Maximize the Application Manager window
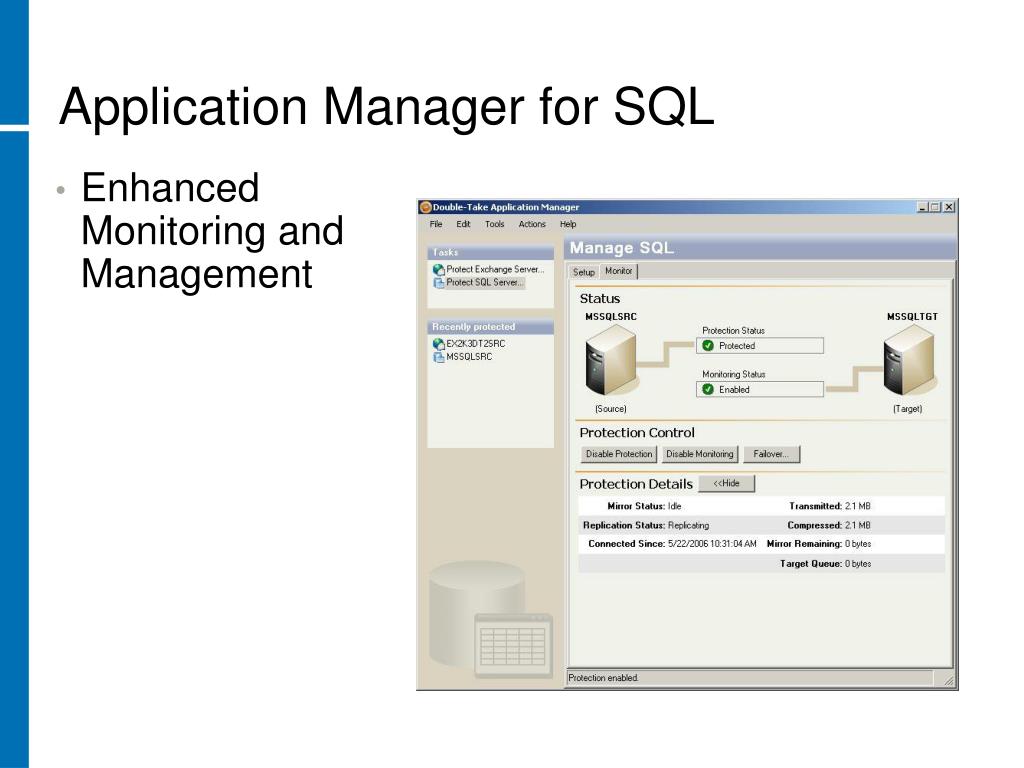Viewport: 1024px width, 768px height. pos(935,207)
